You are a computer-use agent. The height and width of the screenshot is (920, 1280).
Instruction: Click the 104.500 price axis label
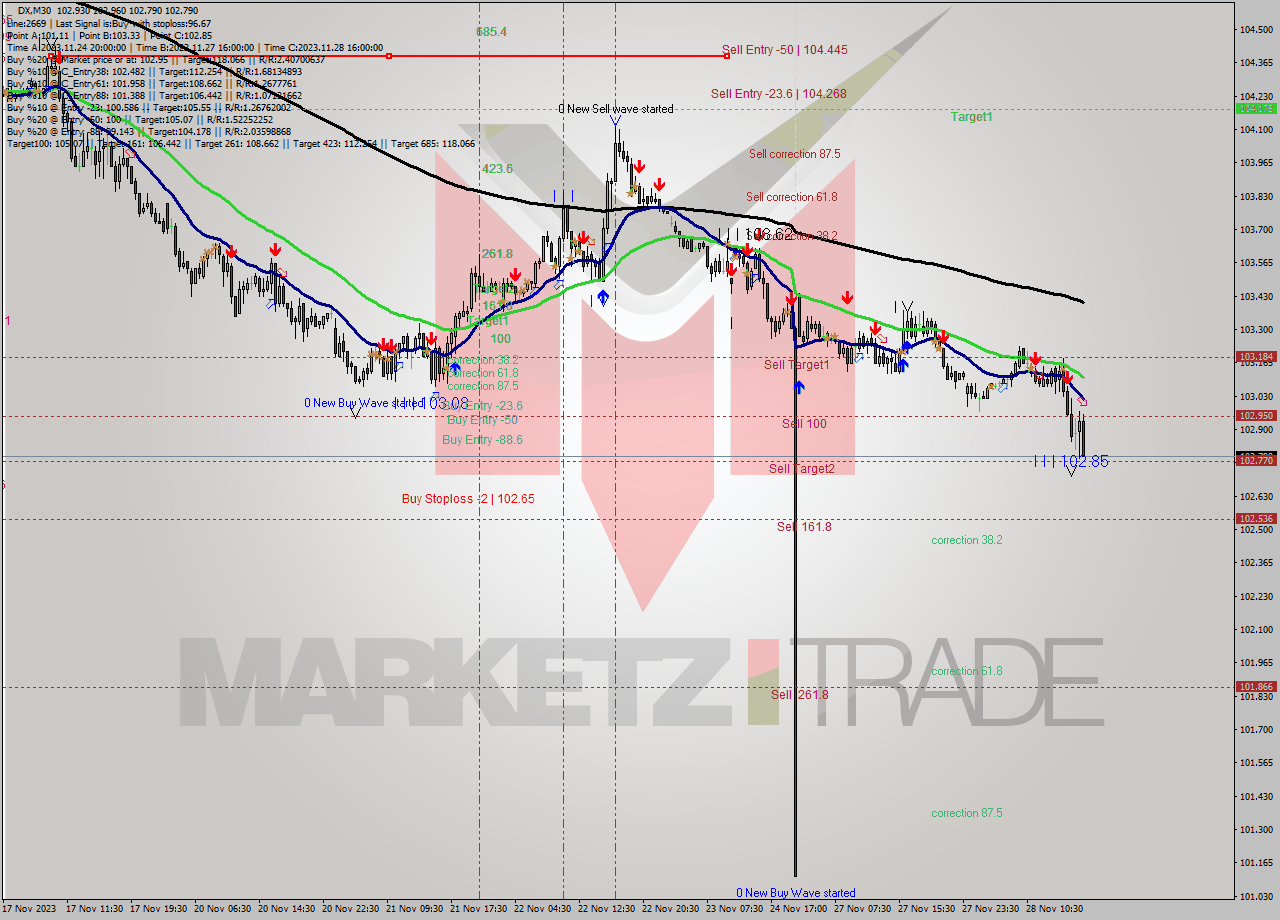click(x=1256, y=29)
